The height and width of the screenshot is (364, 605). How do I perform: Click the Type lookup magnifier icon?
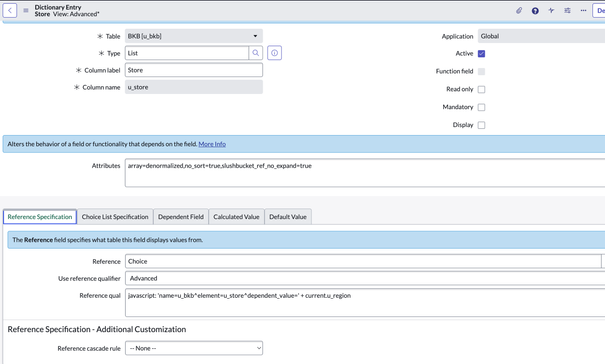coord(256,53)
